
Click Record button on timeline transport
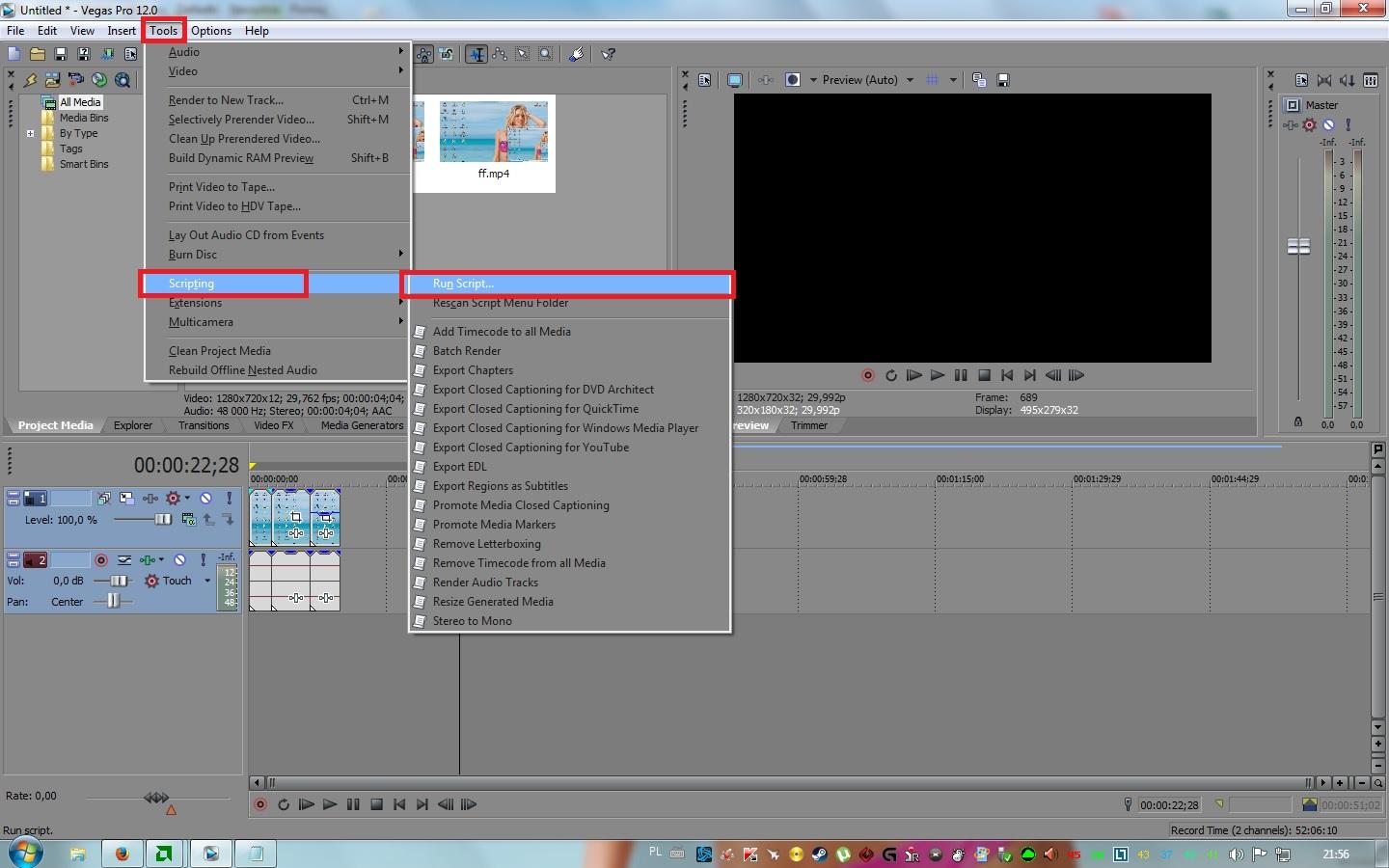260,804
